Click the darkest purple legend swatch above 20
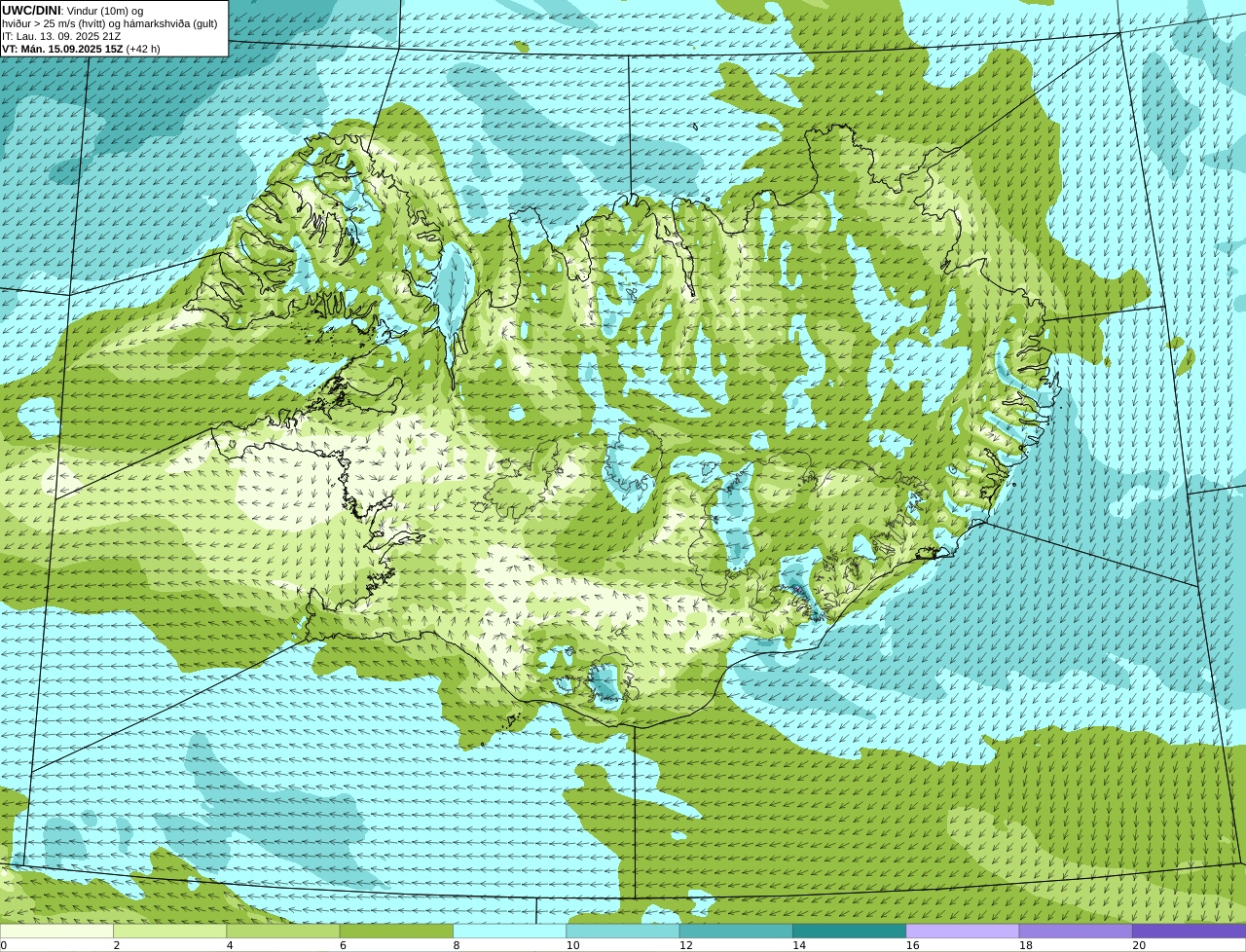This screenshot has width=1246, height=952. pos(1189,931)
